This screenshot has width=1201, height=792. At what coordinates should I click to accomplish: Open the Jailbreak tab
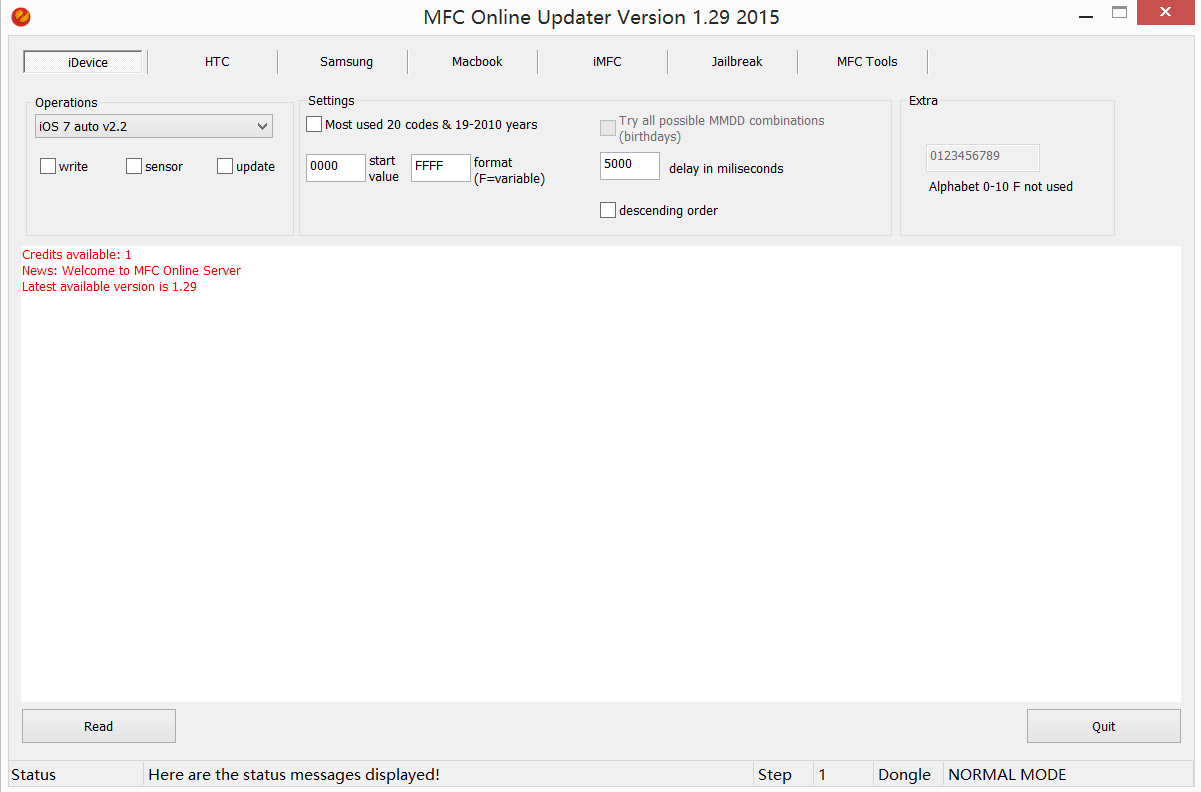tap(737, 62)
